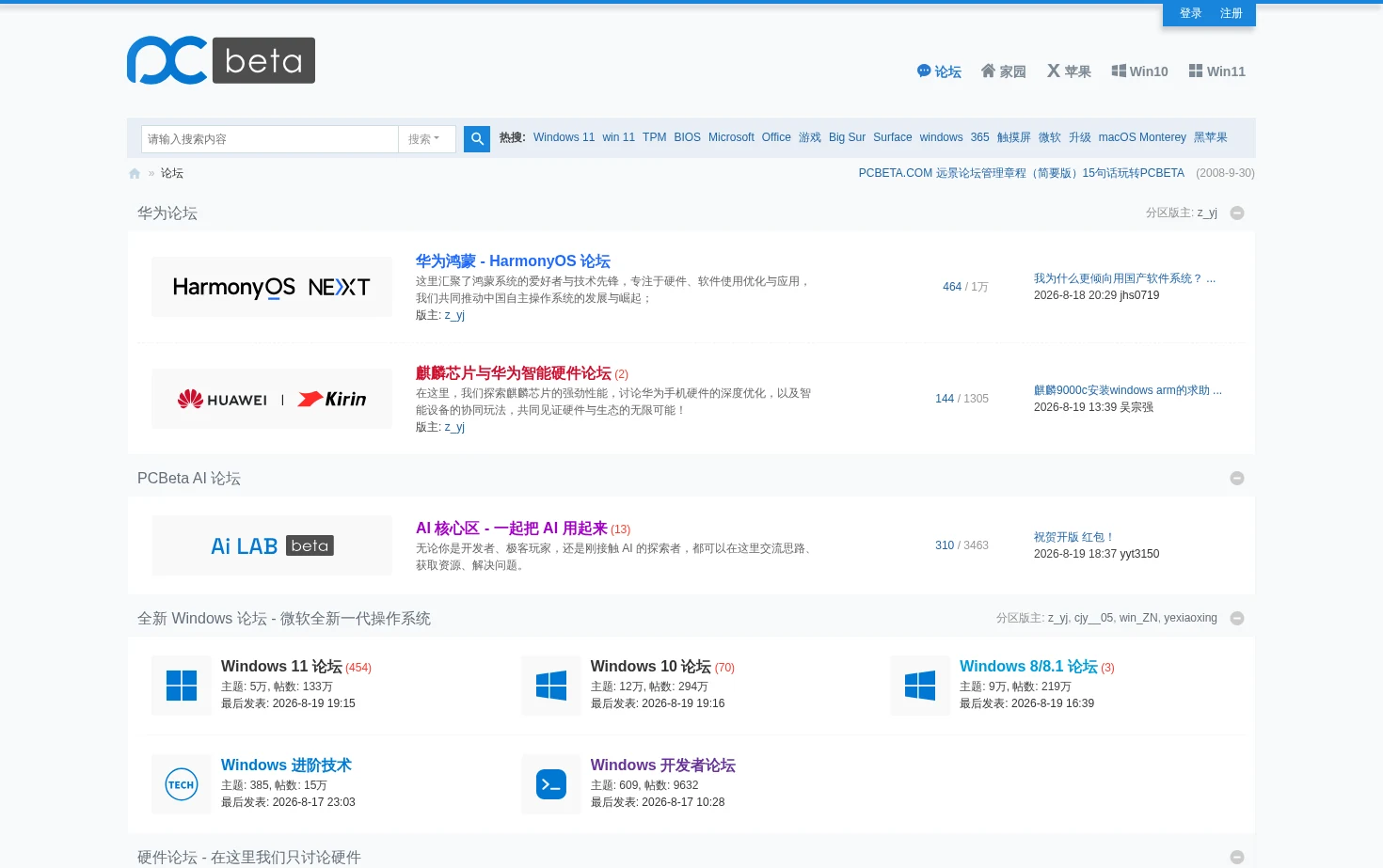
Task: Click the TECH advanced technology icon
Action: [182, 784]
